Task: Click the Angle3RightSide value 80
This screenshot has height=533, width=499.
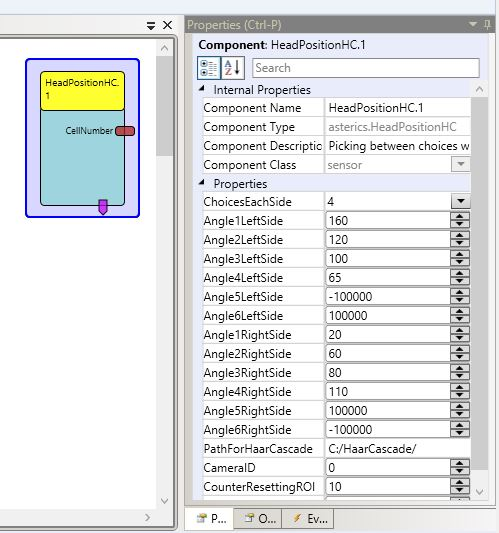Action: (x=388, y=373)
